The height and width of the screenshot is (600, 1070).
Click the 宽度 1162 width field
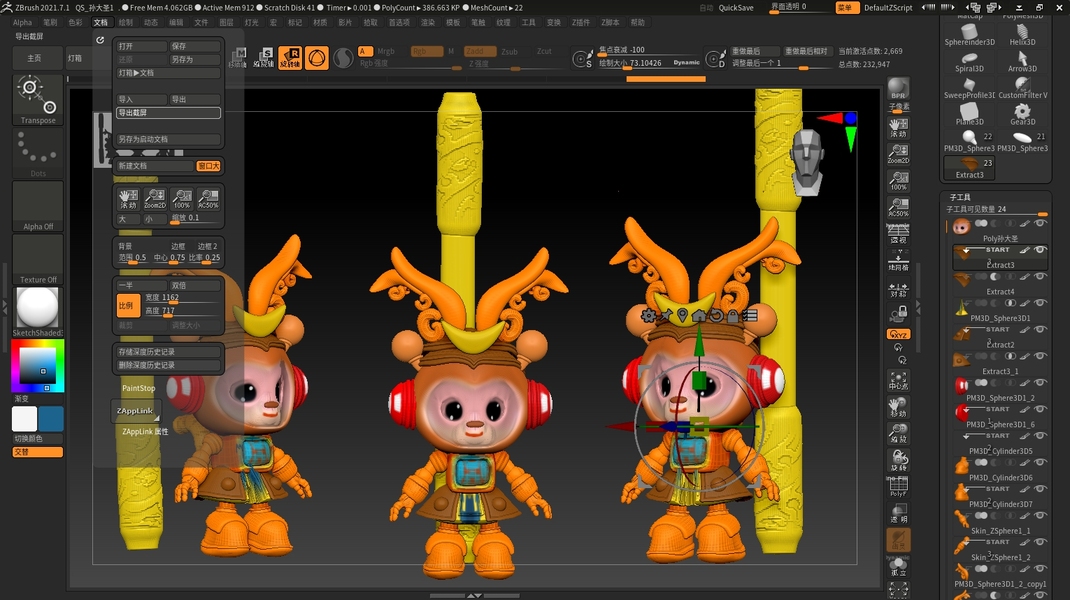(x=182, y=298)
